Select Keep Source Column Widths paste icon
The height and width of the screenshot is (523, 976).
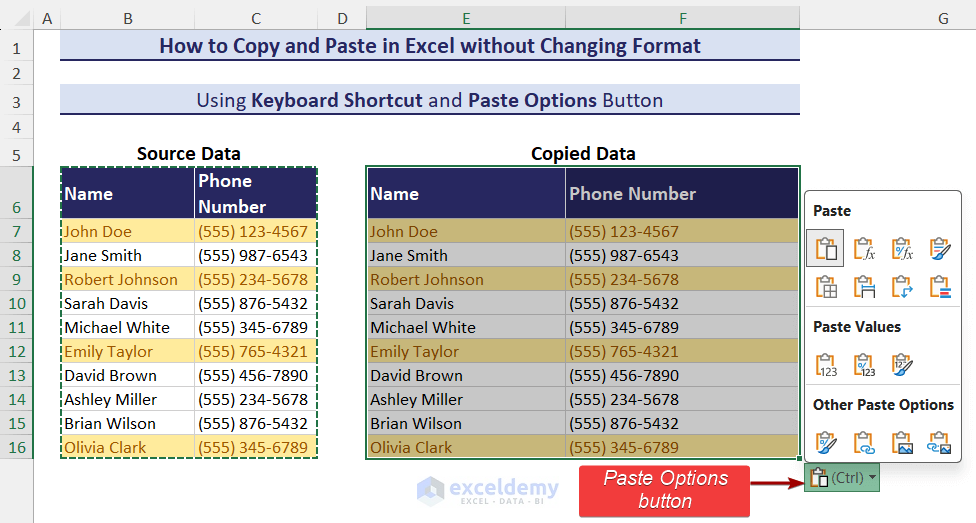[864, 287]
